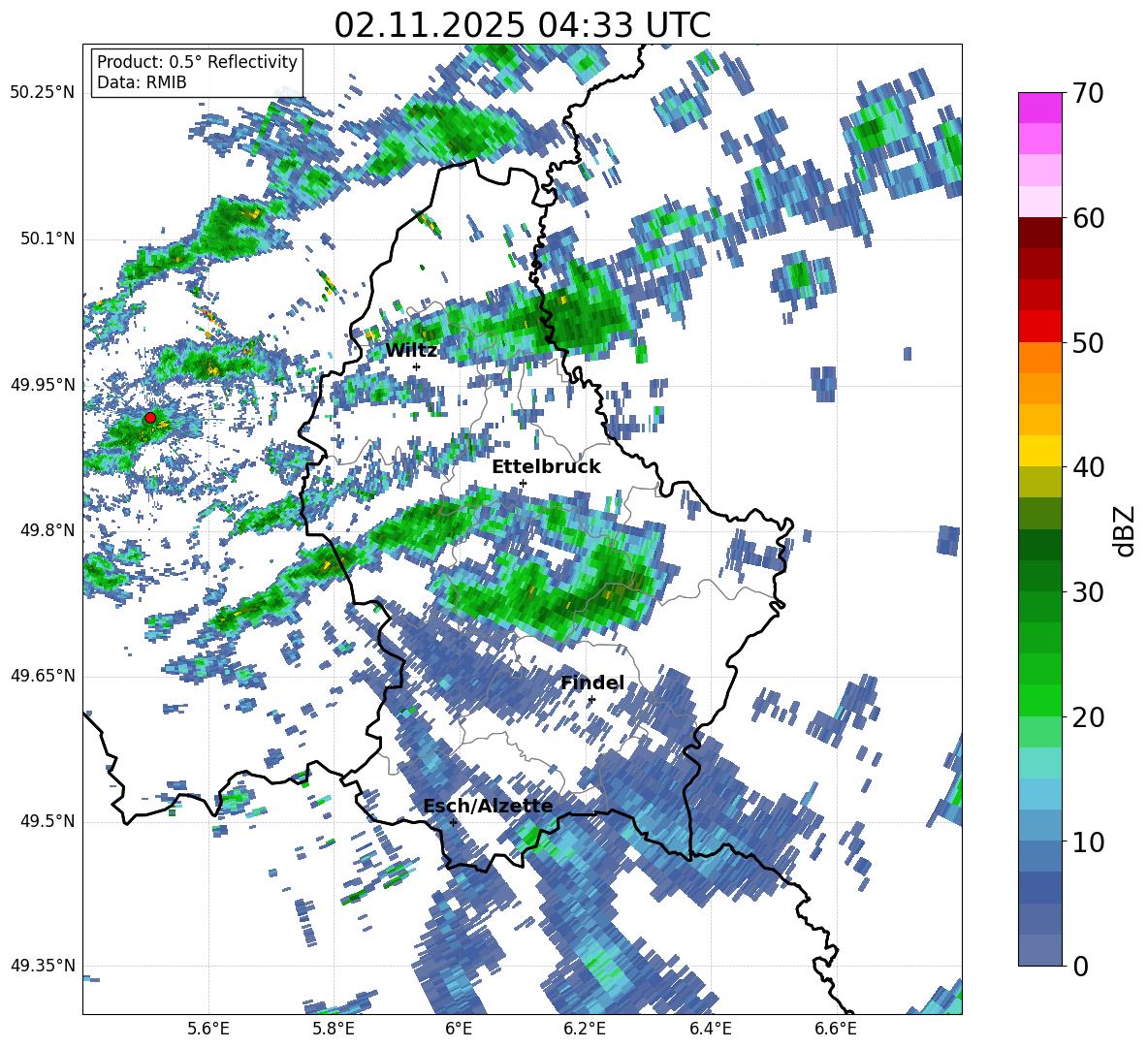Select the Ettelbruck city label

click(546, 466)
